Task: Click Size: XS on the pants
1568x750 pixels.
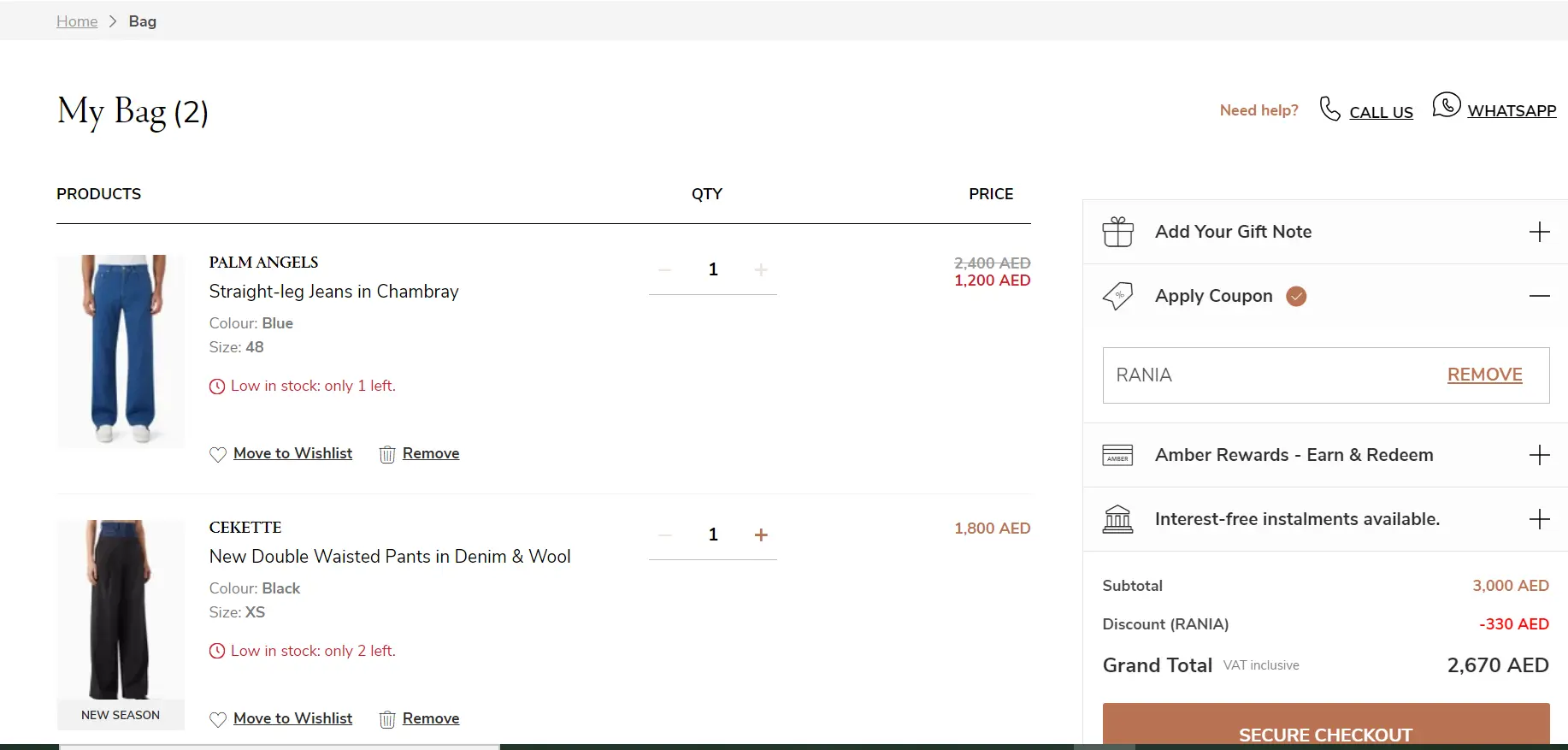Action: (x=238, y=612)
